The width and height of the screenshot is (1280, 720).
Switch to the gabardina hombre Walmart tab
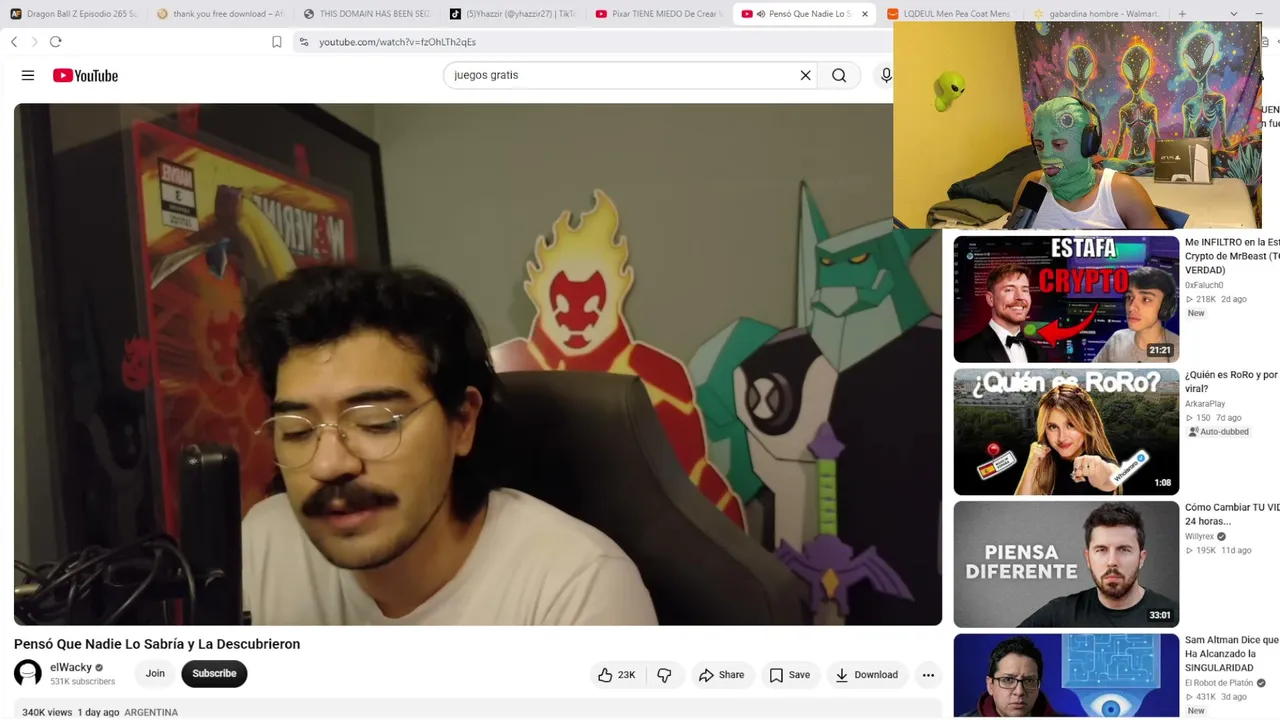click(1096, 14)
